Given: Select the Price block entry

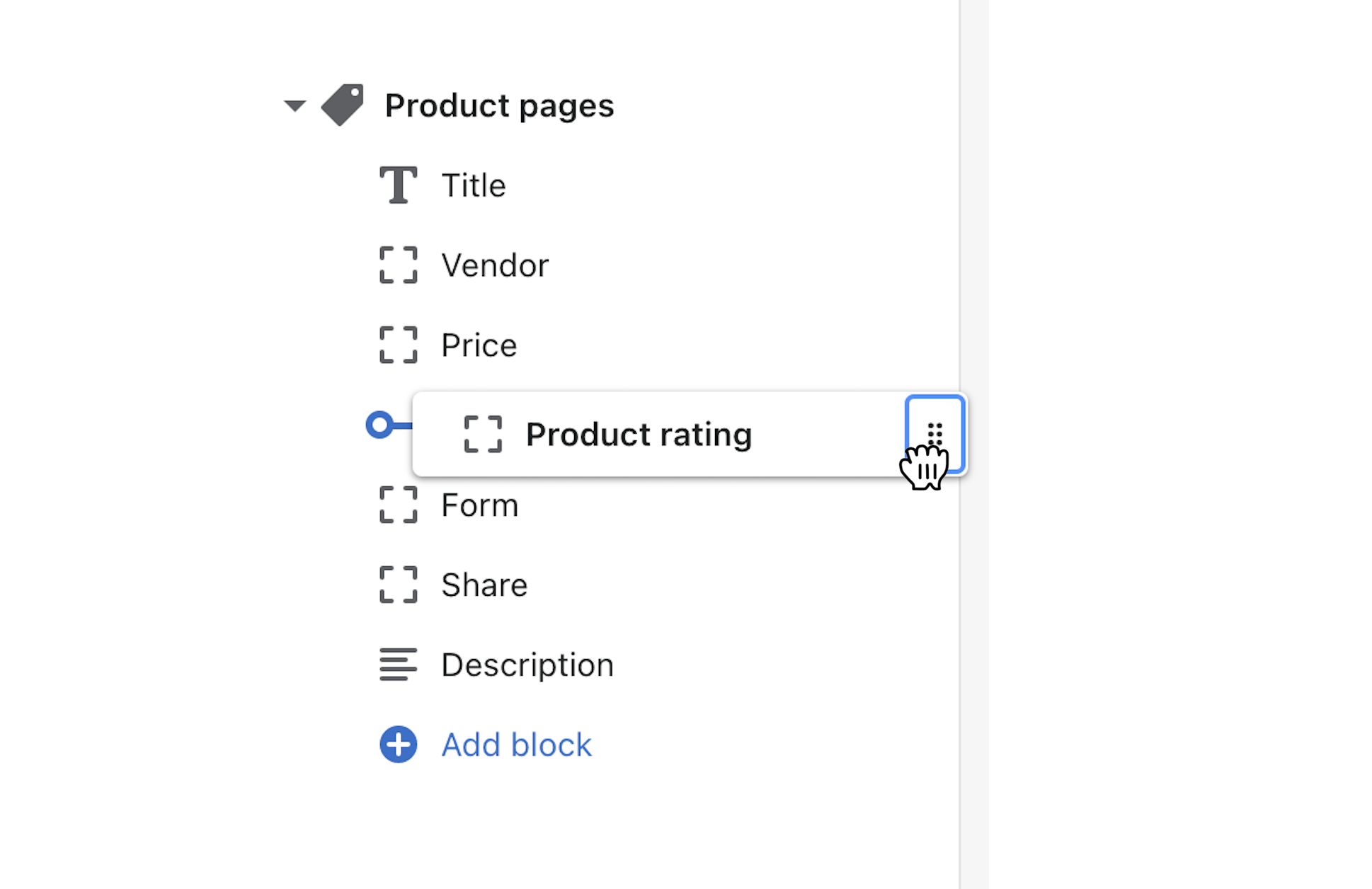Looking at the screenshot, I should pos(479,345).
